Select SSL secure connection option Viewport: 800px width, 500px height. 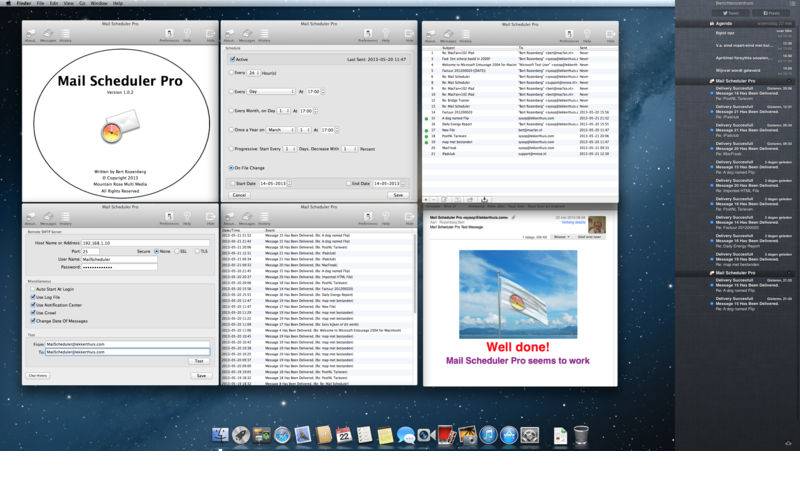coord(177,252)
